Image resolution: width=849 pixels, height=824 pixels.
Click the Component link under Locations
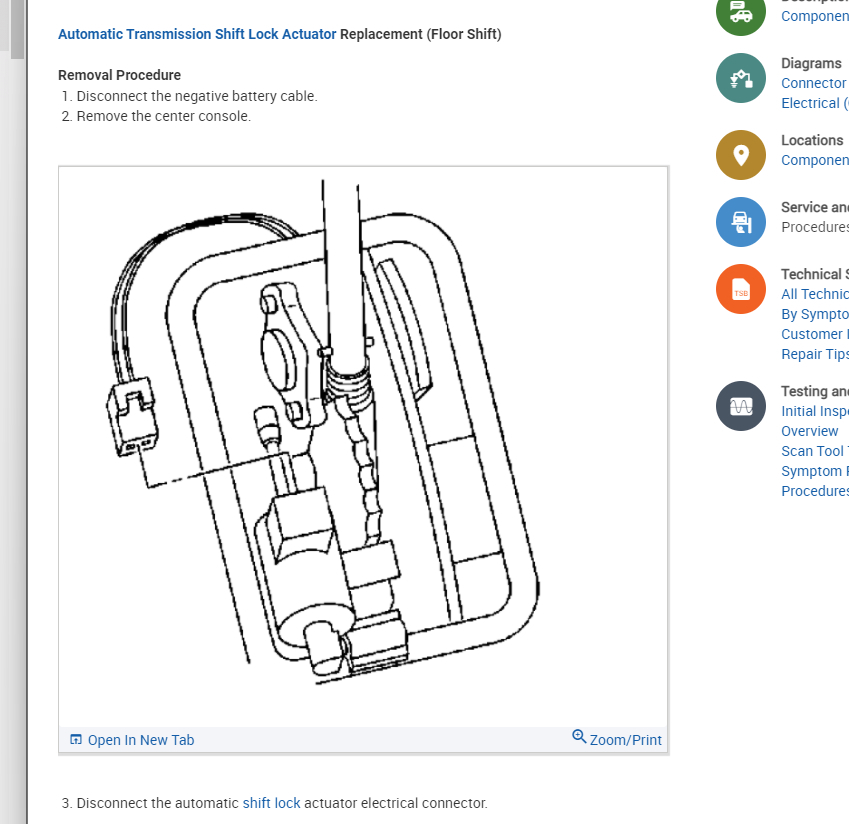(x=814, y=160)
